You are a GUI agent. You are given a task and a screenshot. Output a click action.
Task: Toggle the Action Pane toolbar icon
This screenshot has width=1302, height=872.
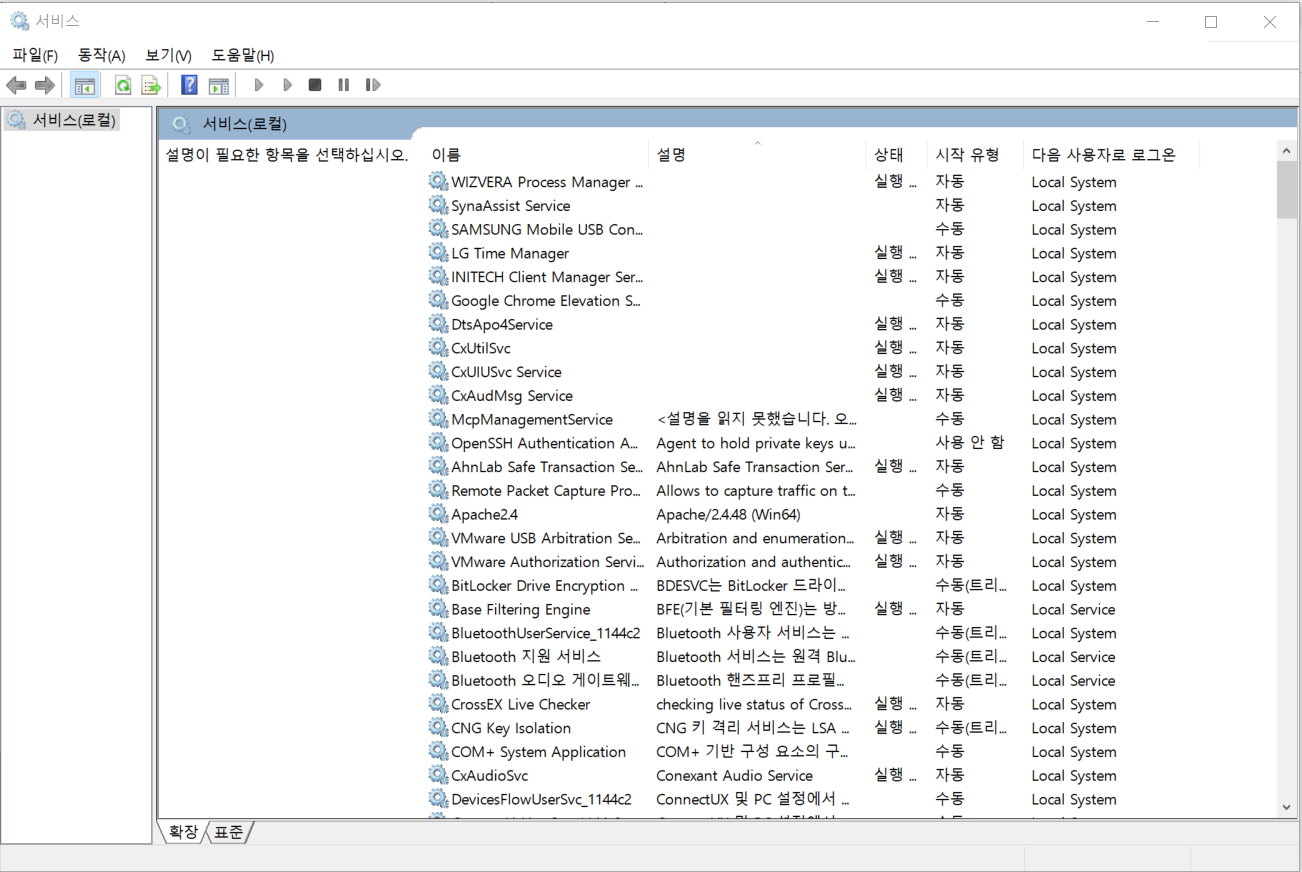(x=218, y=85)
